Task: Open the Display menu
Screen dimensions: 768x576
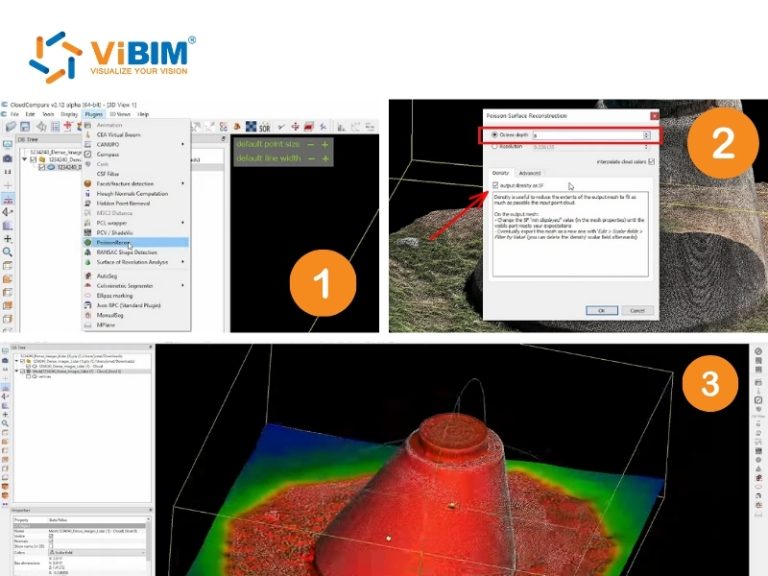Action: 69,114
